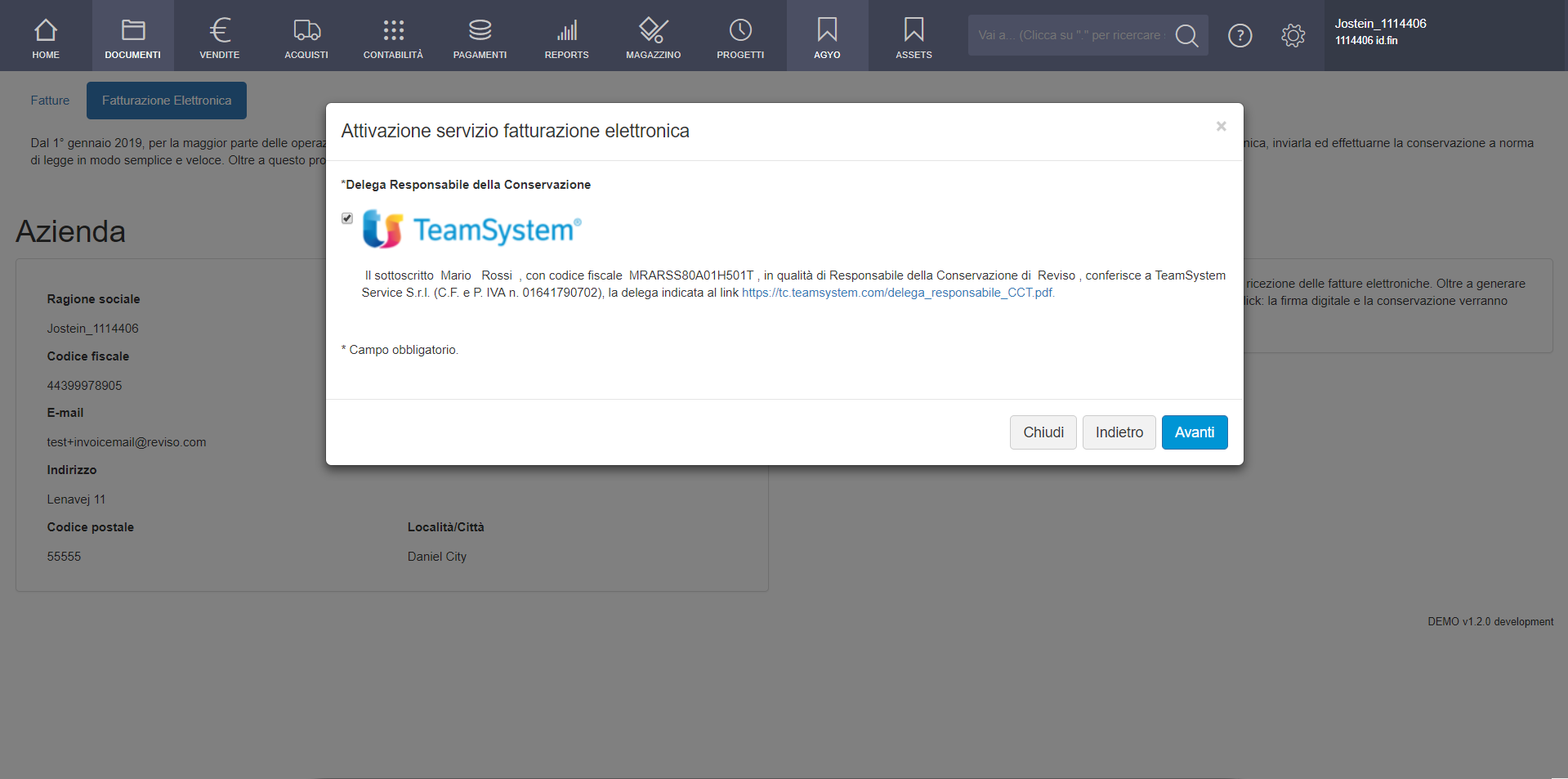This screenshot has width=1568, height=779.
Task: Click the 'Ragione sociale' label
Action: pos(94,299)
